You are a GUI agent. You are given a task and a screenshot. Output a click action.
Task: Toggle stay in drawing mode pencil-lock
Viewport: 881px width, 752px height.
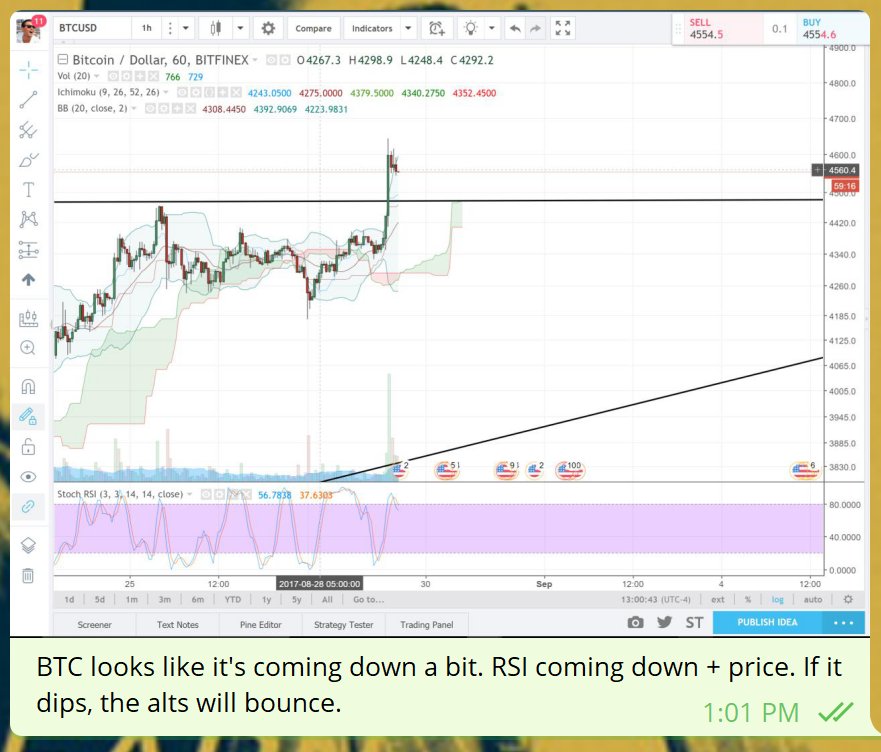[x=28, y=416]
